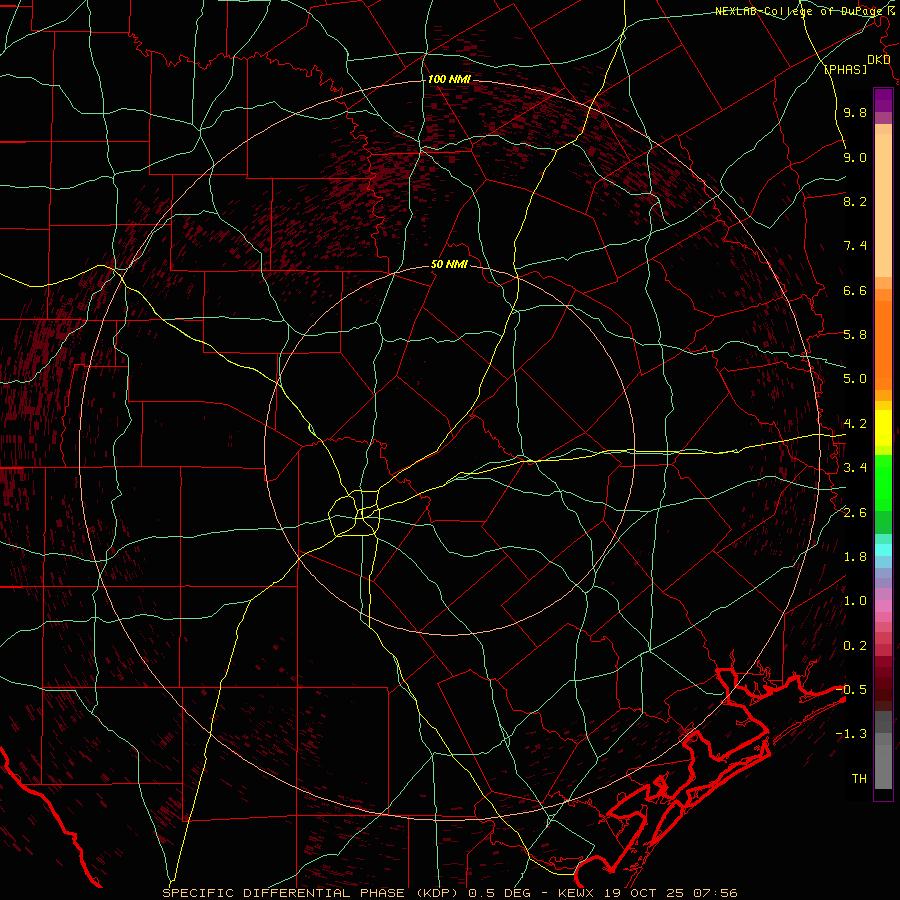Click the 50 NMI range ring label
This screenshot has width=900, height=900.
[x=449, y=264]
